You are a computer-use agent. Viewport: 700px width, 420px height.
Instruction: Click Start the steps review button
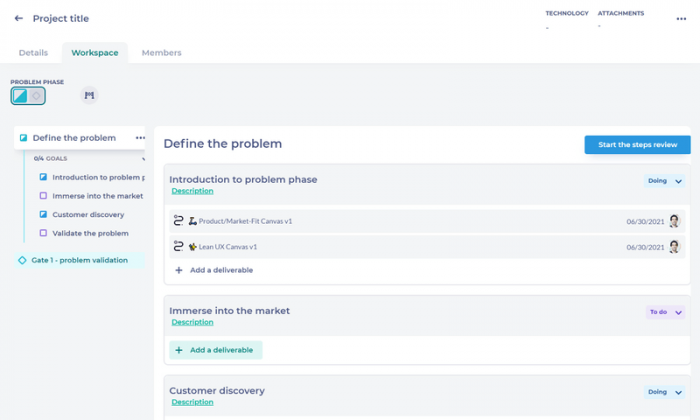coord(638,145)
